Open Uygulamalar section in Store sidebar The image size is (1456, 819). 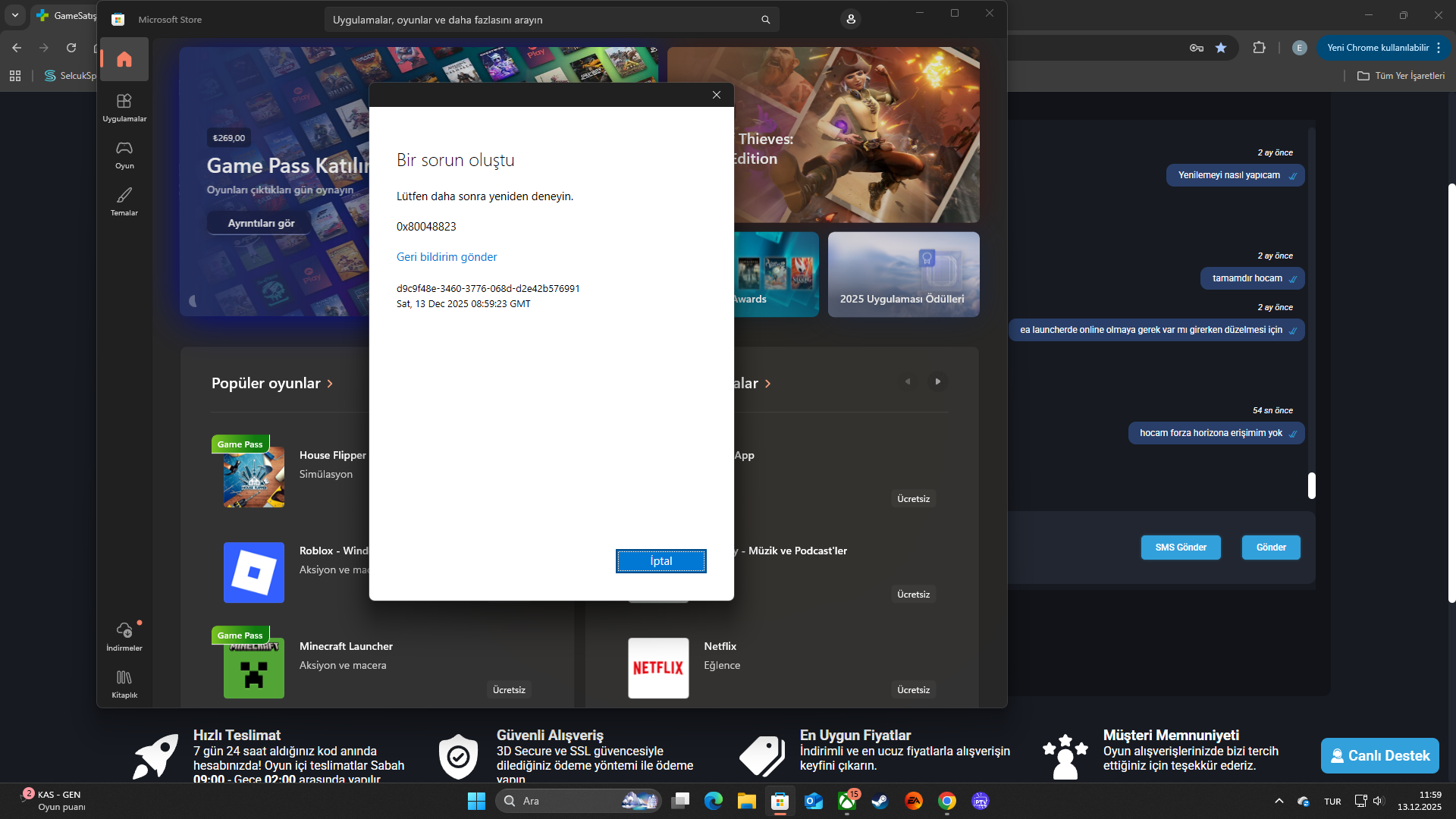pos(124,107)
